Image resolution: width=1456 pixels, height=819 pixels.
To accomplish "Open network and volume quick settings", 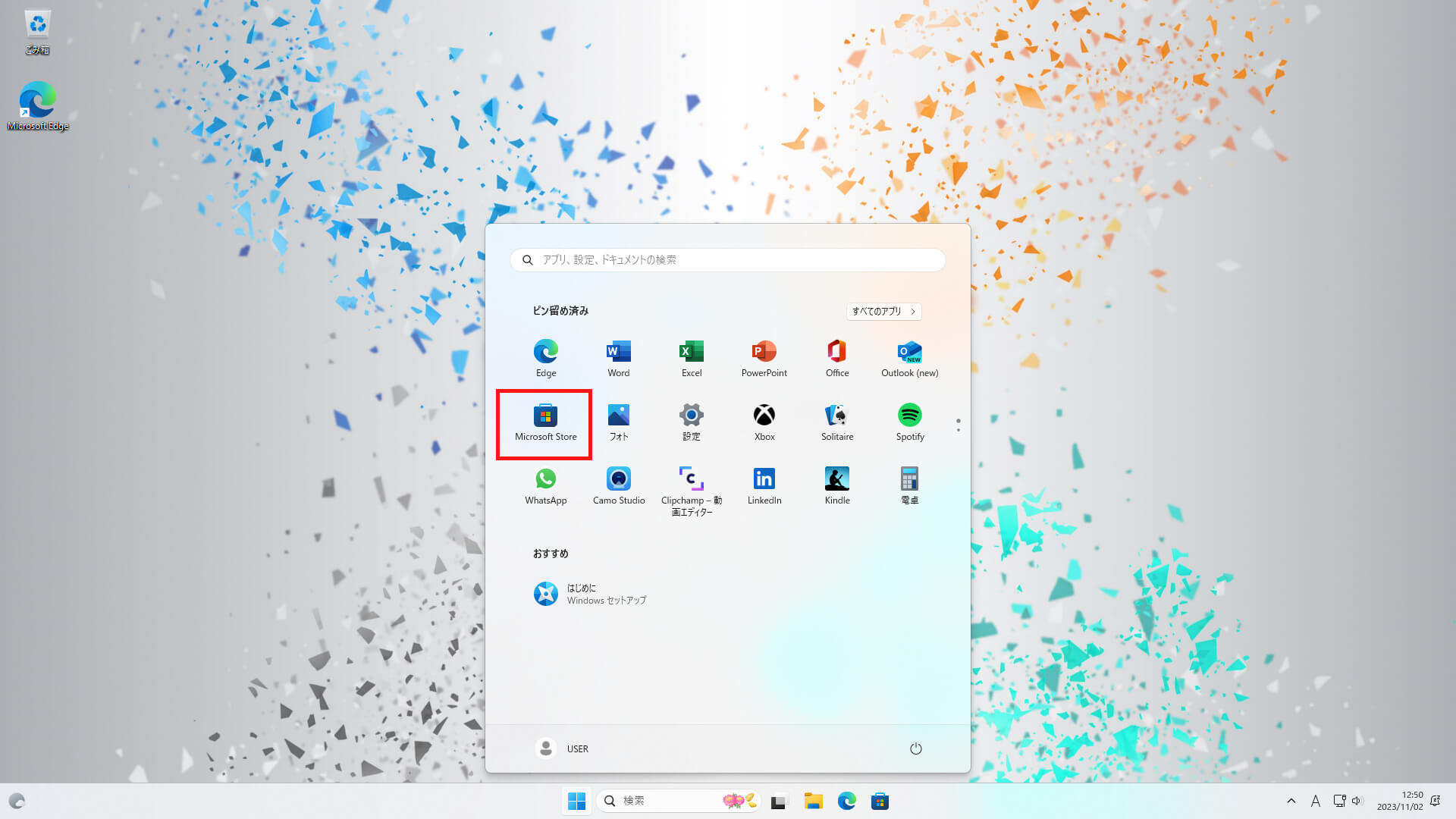I will click(x=1348, y=801).
